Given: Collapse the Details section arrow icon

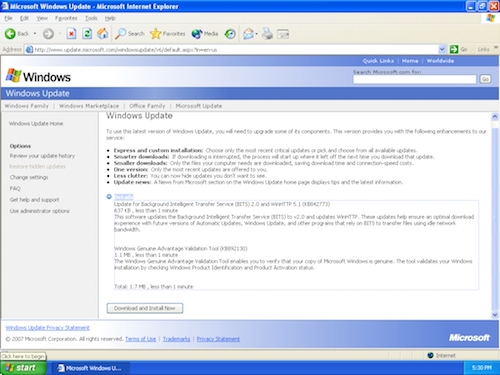Looking at the screenshot, I should pos(109,197).
